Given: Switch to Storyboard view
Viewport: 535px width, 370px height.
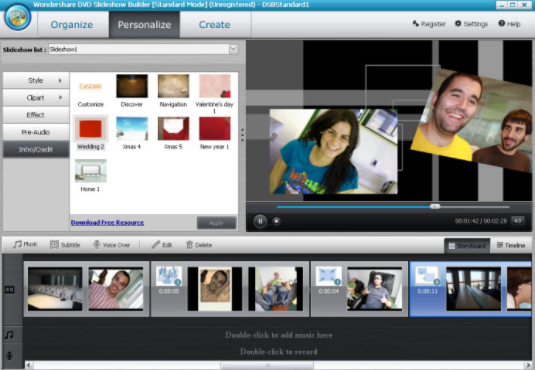Looking at the screenshot, I should [467, 245].
